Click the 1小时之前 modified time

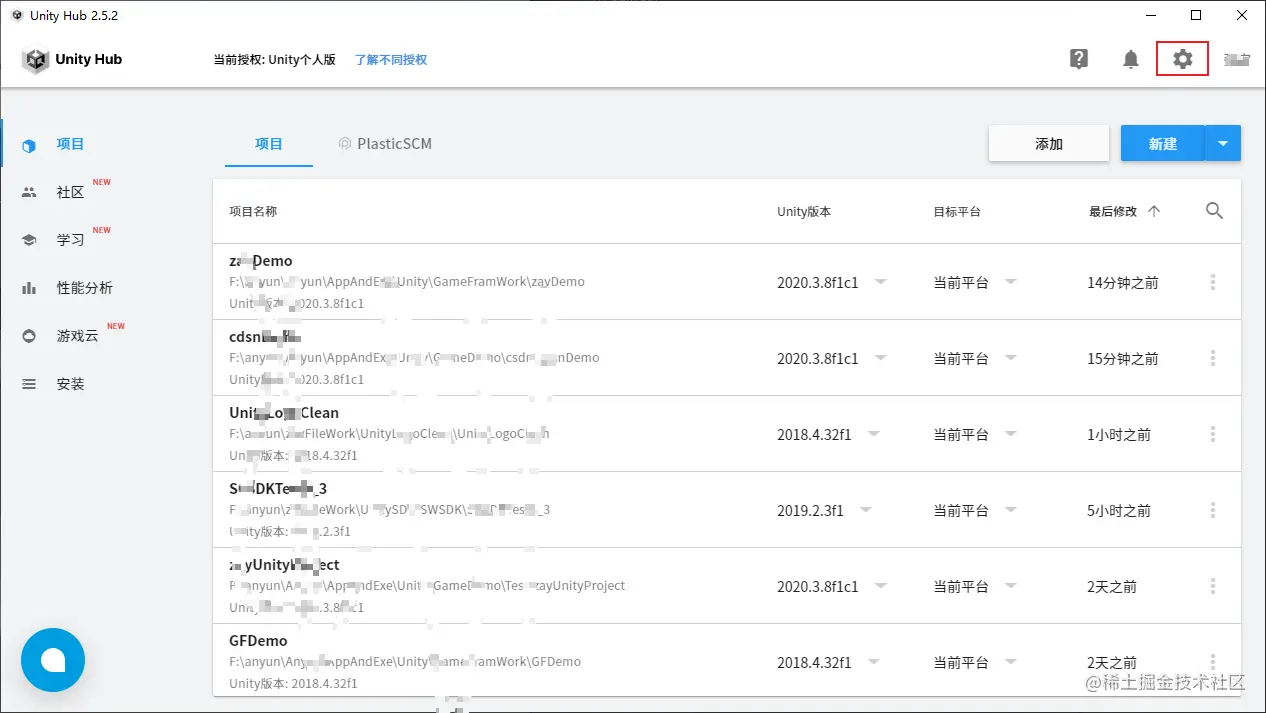coord(1119,435)
